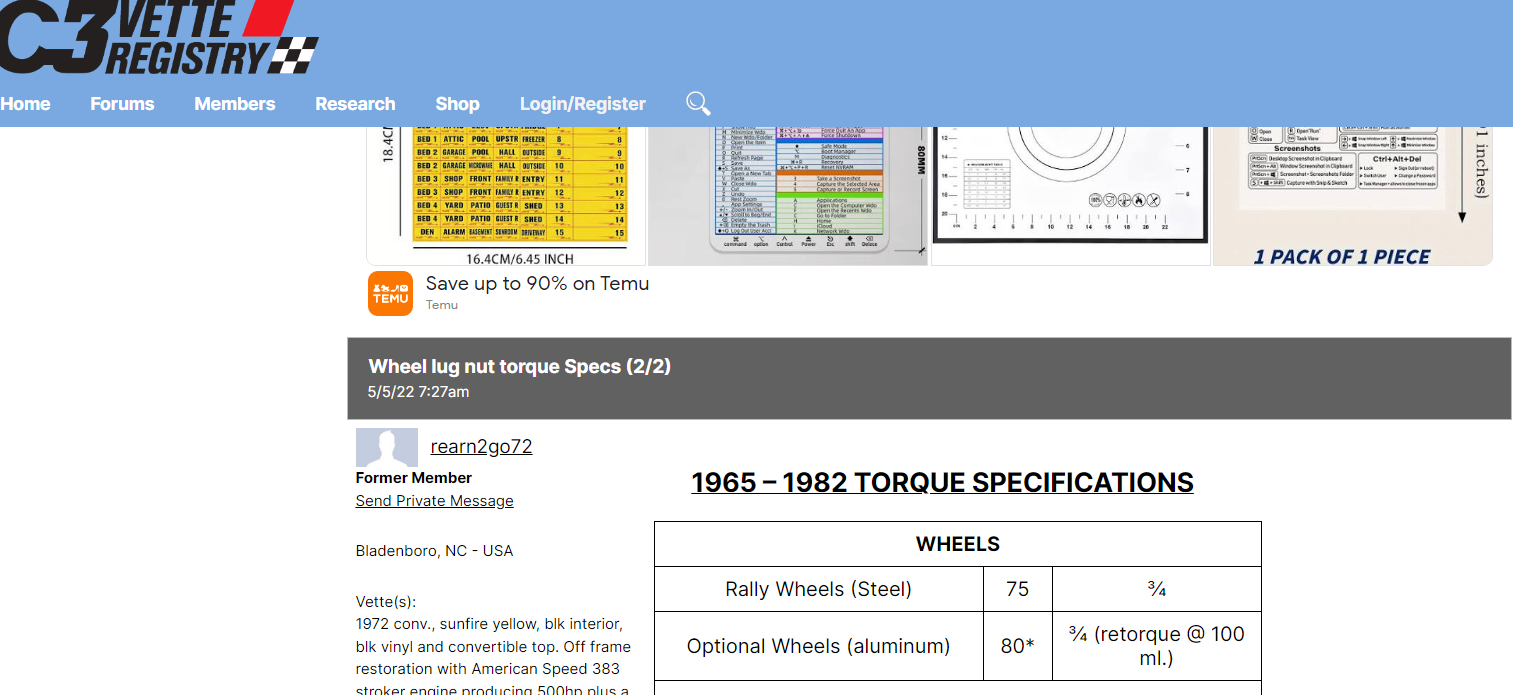The width and height of the screenshot is (1513, 695).
Task: Open the Members section
Action: [235, 104]
